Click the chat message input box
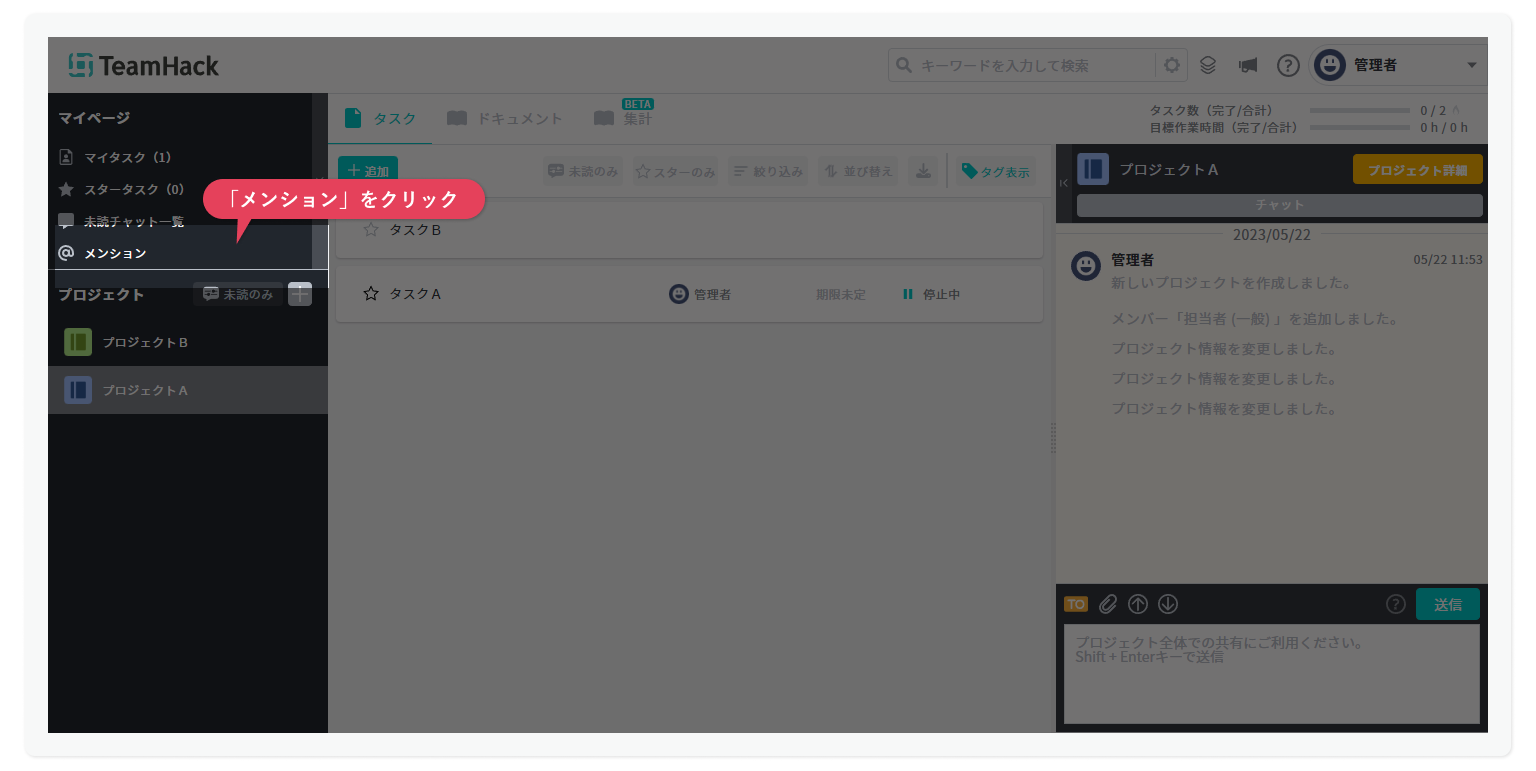Image resolution: width=1536 pixels, height=771 pixels. click(x=1271, y=673)
